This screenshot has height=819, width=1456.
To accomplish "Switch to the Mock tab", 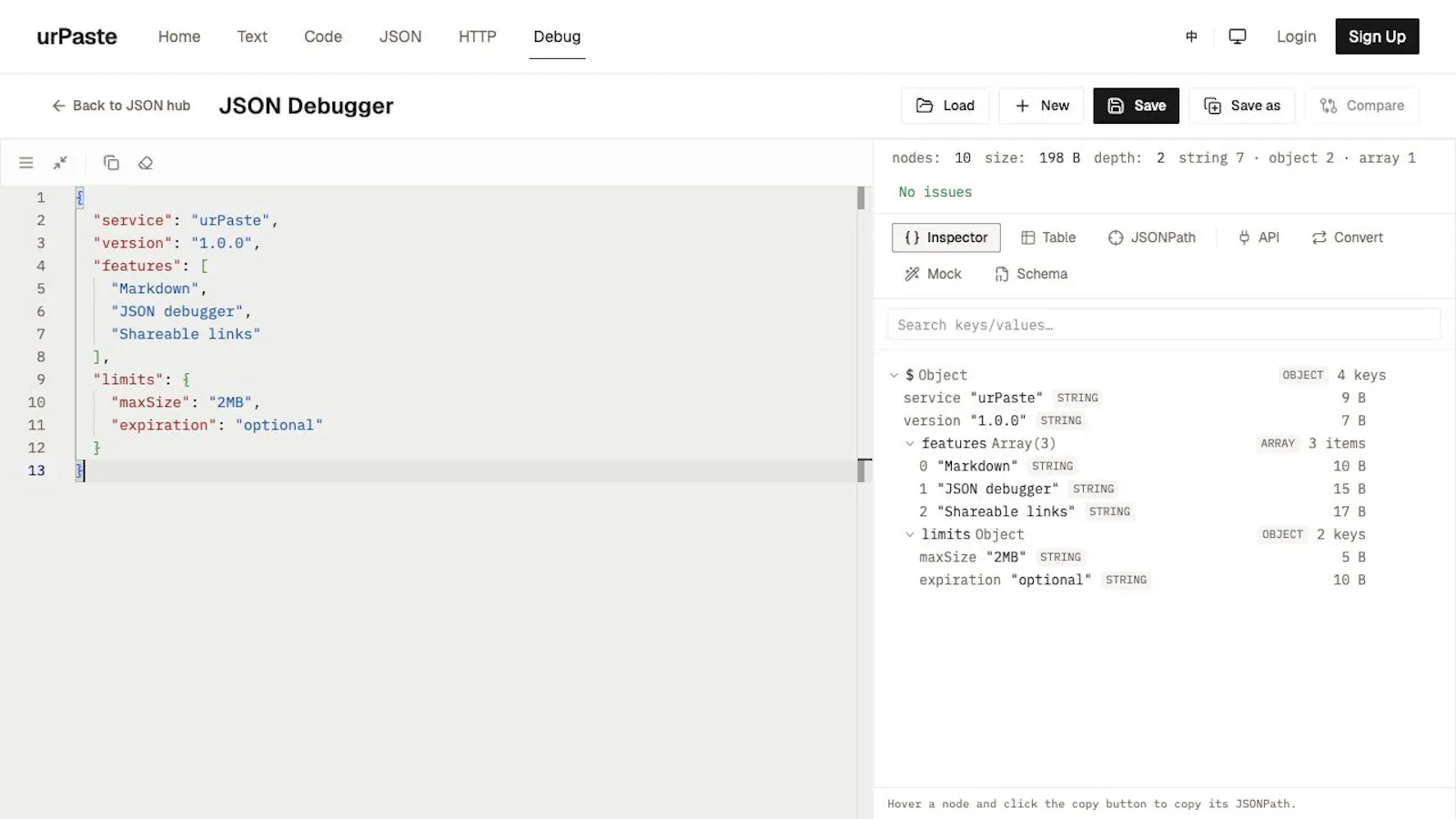I will [x=933, y=274].
